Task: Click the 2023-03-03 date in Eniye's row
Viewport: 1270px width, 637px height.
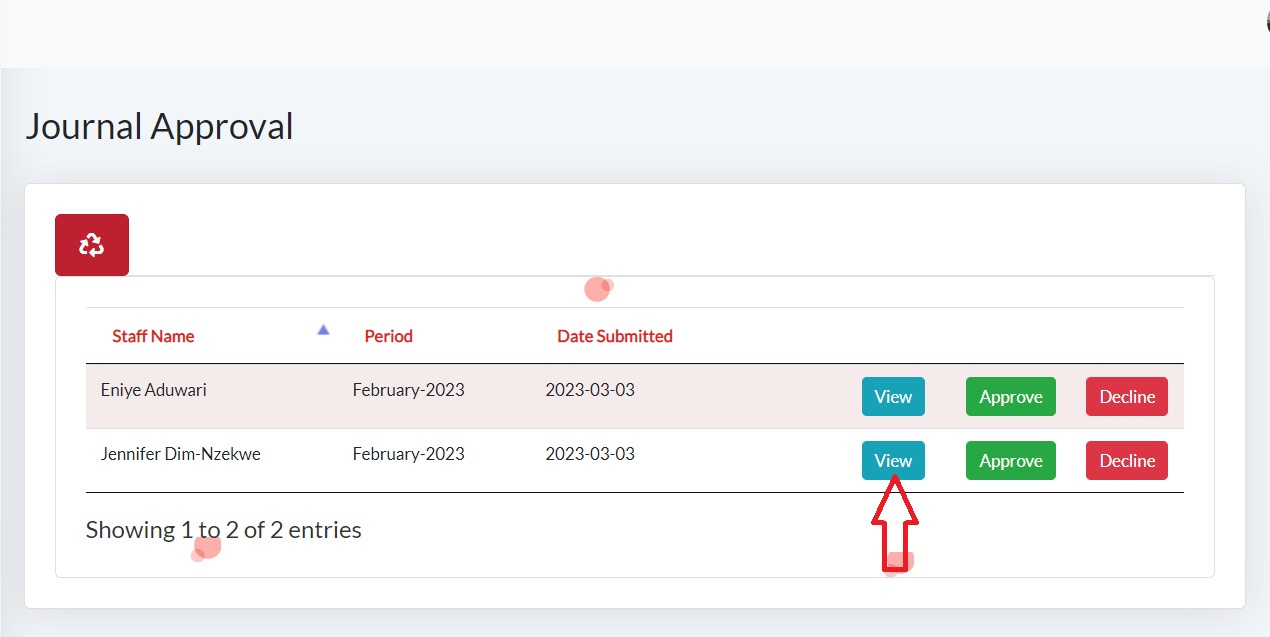Action: [590, 390]
